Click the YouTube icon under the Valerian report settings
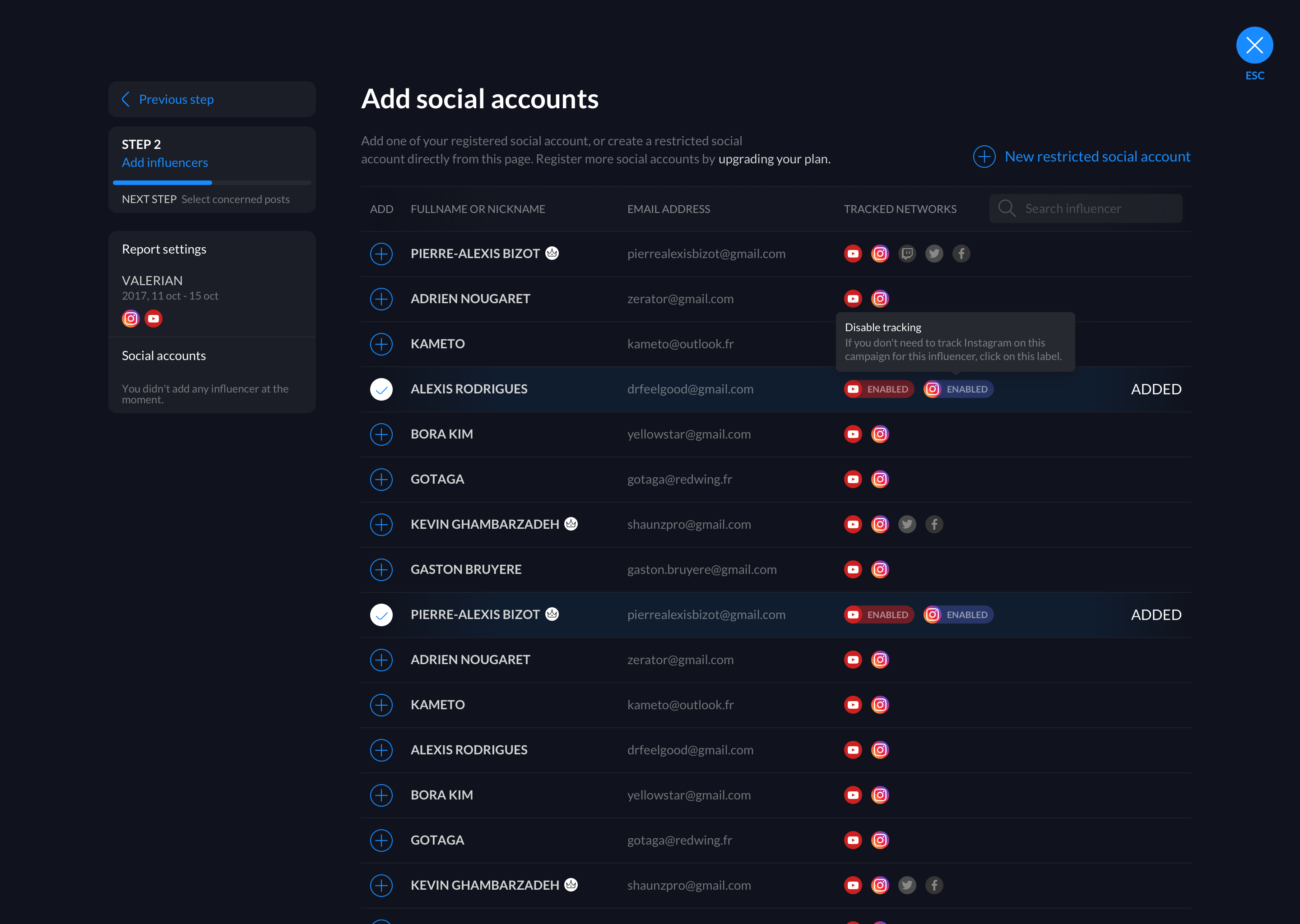The image size is (1300, 924). (153, 319)
